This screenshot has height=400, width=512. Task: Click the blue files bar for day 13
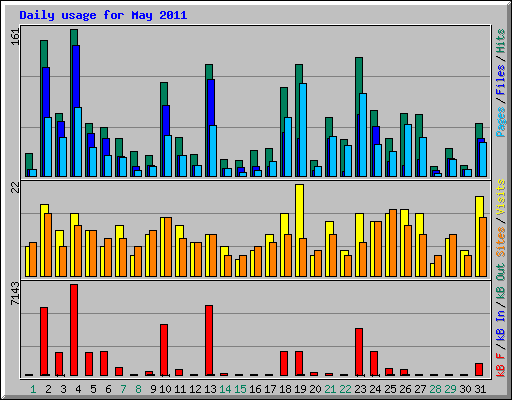click(211, 102)
